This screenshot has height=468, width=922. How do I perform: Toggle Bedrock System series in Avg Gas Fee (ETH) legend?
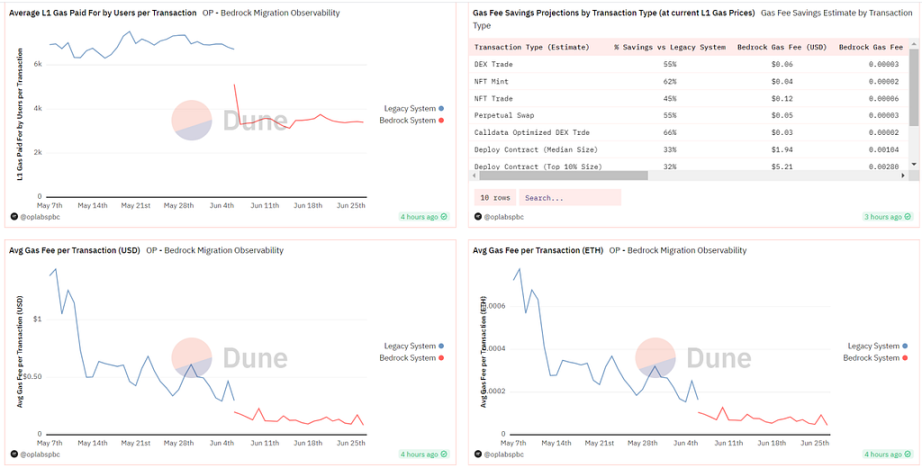tap(875, 358)
